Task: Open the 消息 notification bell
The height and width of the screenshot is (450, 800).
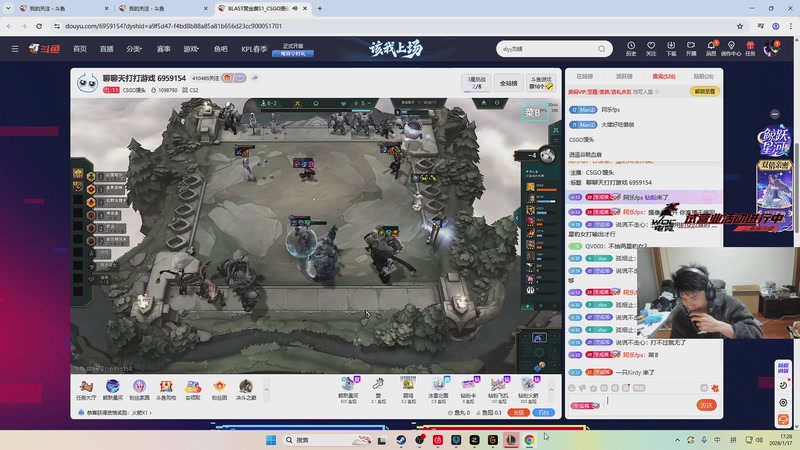Action: pyautogui.click(x=711, y=49)
